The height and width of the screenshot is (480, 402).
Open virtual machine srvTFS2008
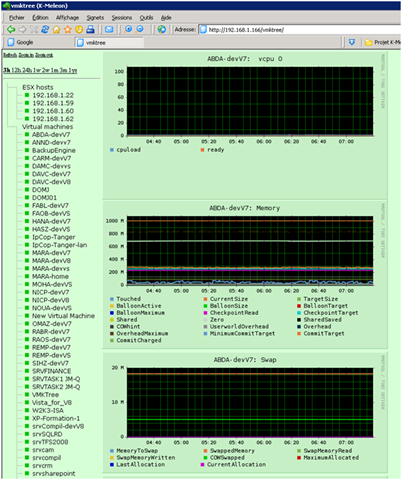coord(50,442)
